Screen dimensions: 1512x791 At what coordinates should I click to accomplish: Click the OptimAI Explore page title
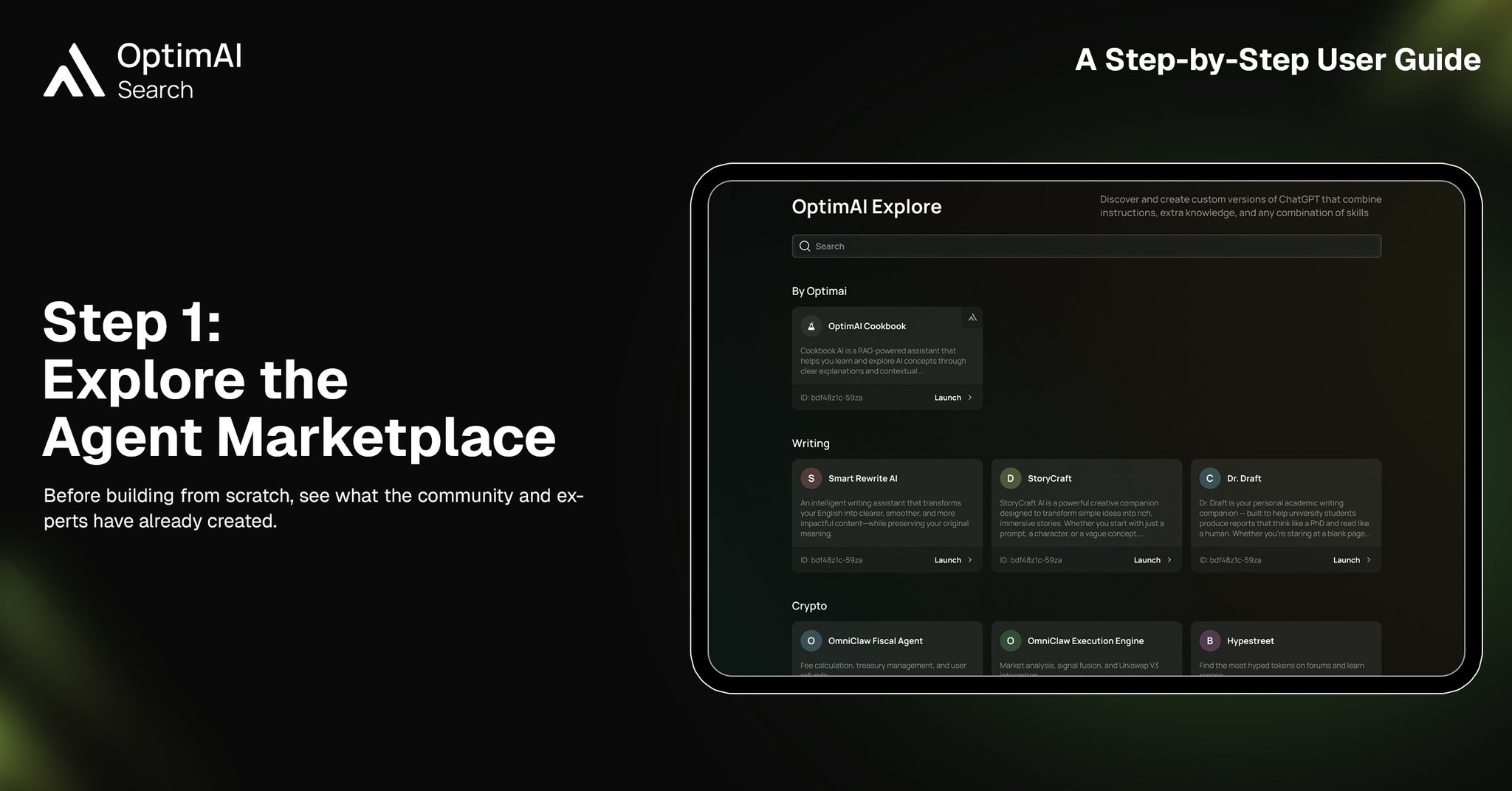point(867,207)
